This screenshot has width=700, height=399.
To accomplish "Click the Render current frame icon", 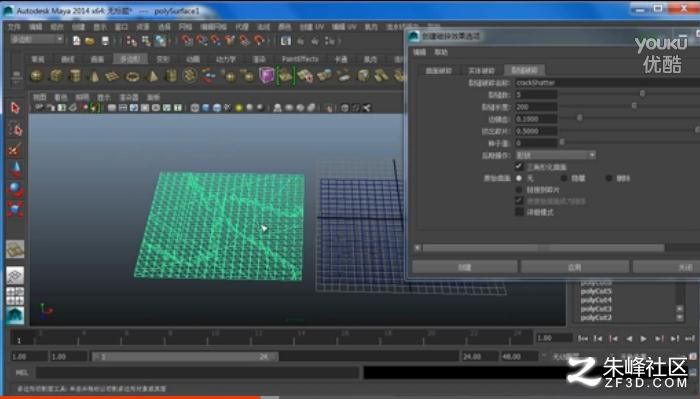I will click(x=286, y=41).
